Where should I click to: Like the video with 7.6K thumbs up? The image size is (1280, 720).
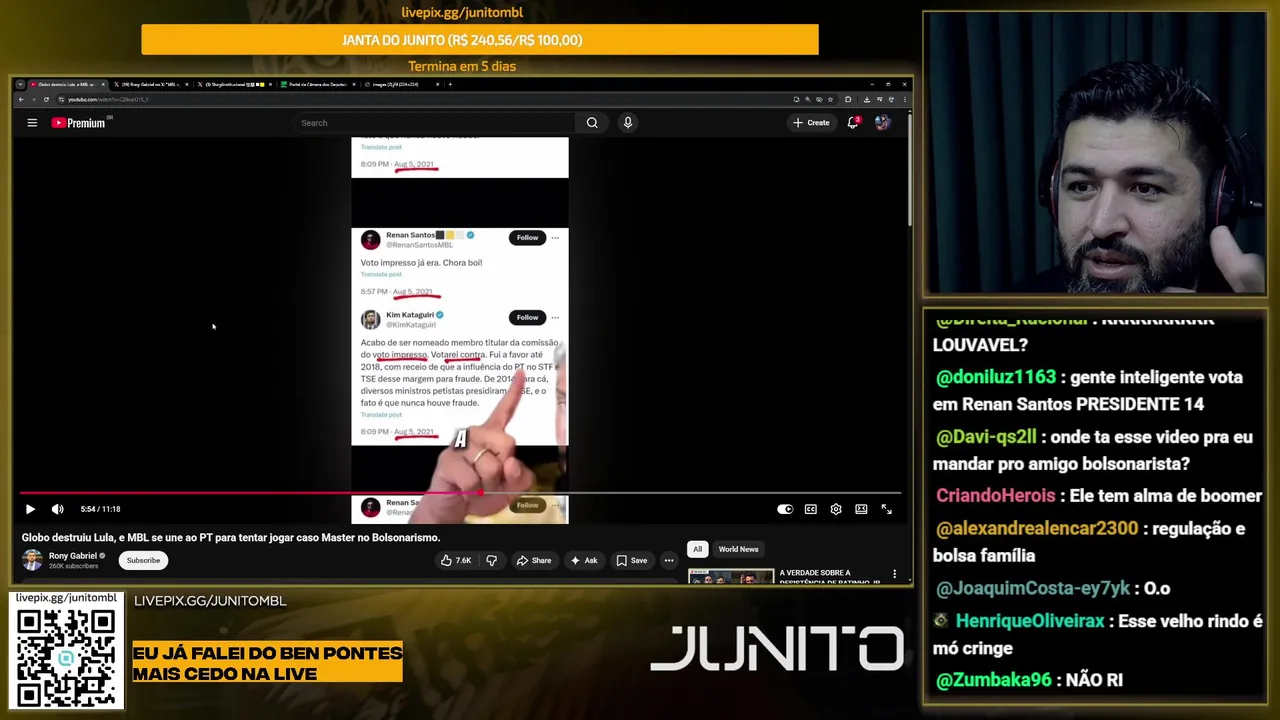click(456, 560)
